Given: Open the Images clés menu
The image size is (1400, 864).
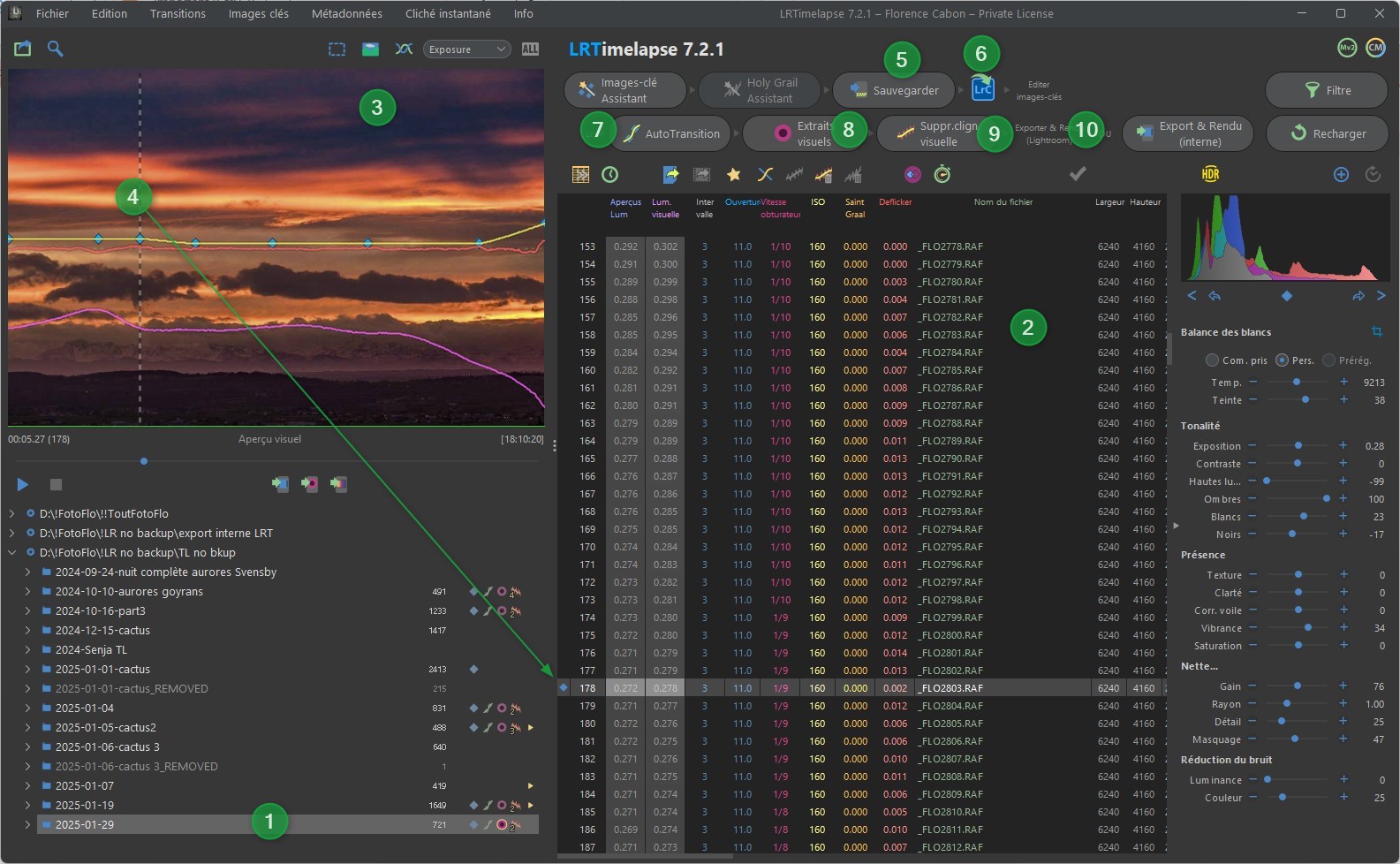Looking at the screenshot, I should pyautogui.click(x=258, y=13).
